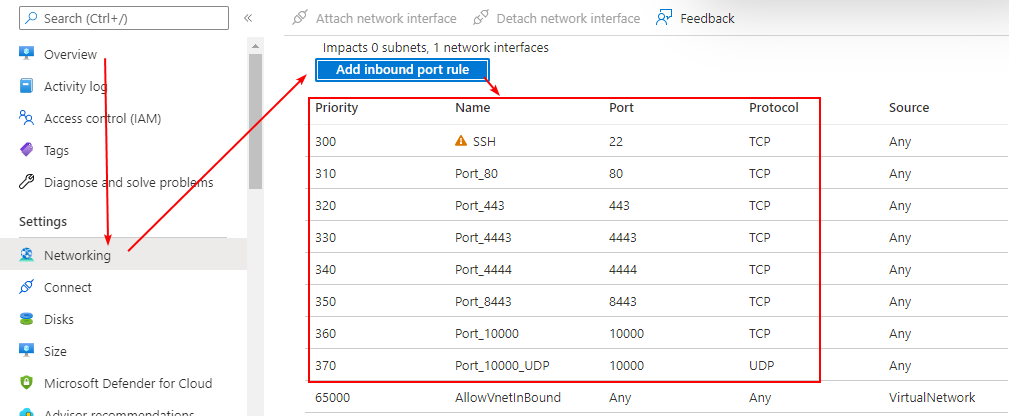Open the Port_443 rule
This screenshot has width=1009, height=416.
point(479,206)
